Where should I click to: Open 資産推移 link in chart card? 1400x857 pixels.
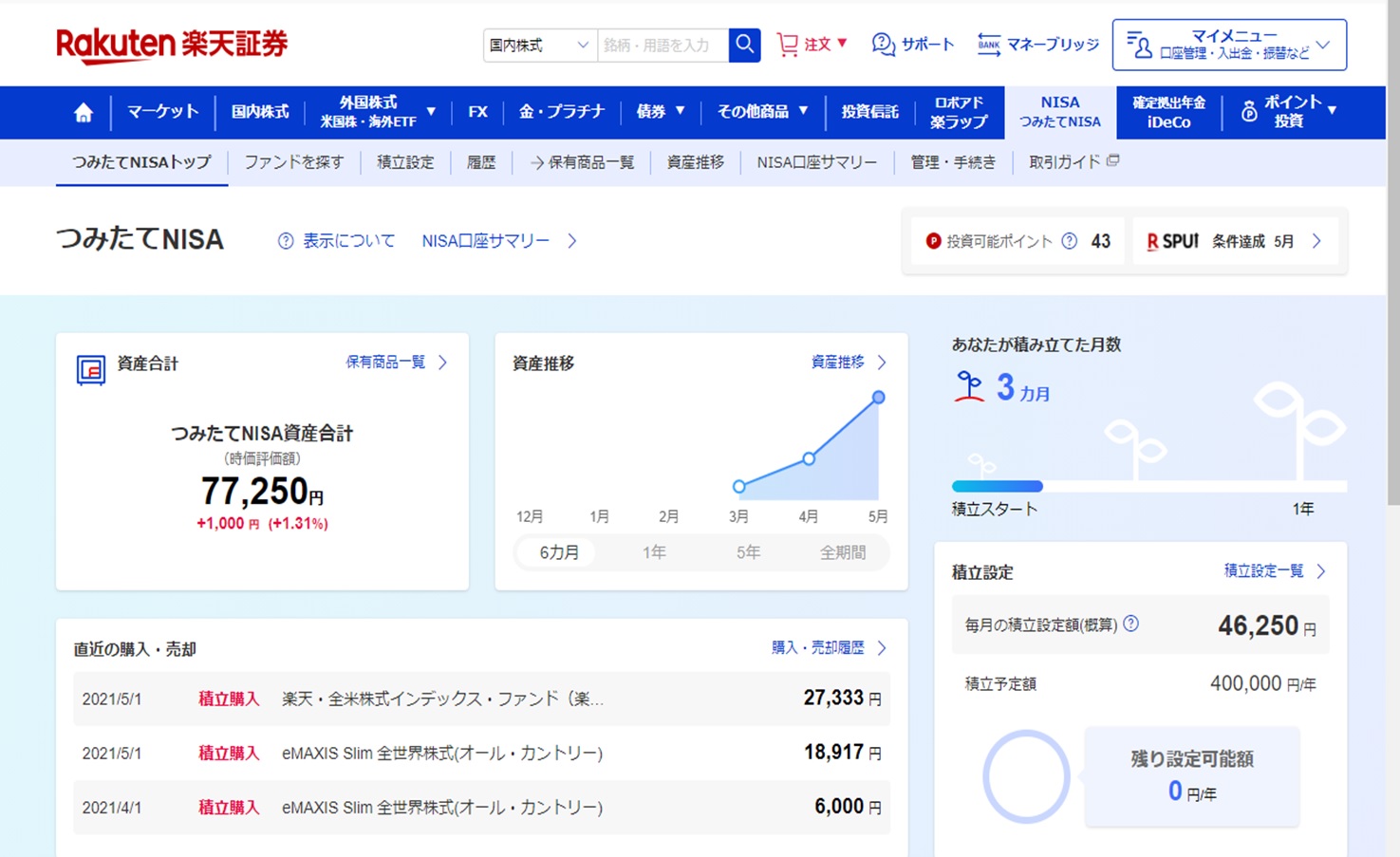[849, 363]
